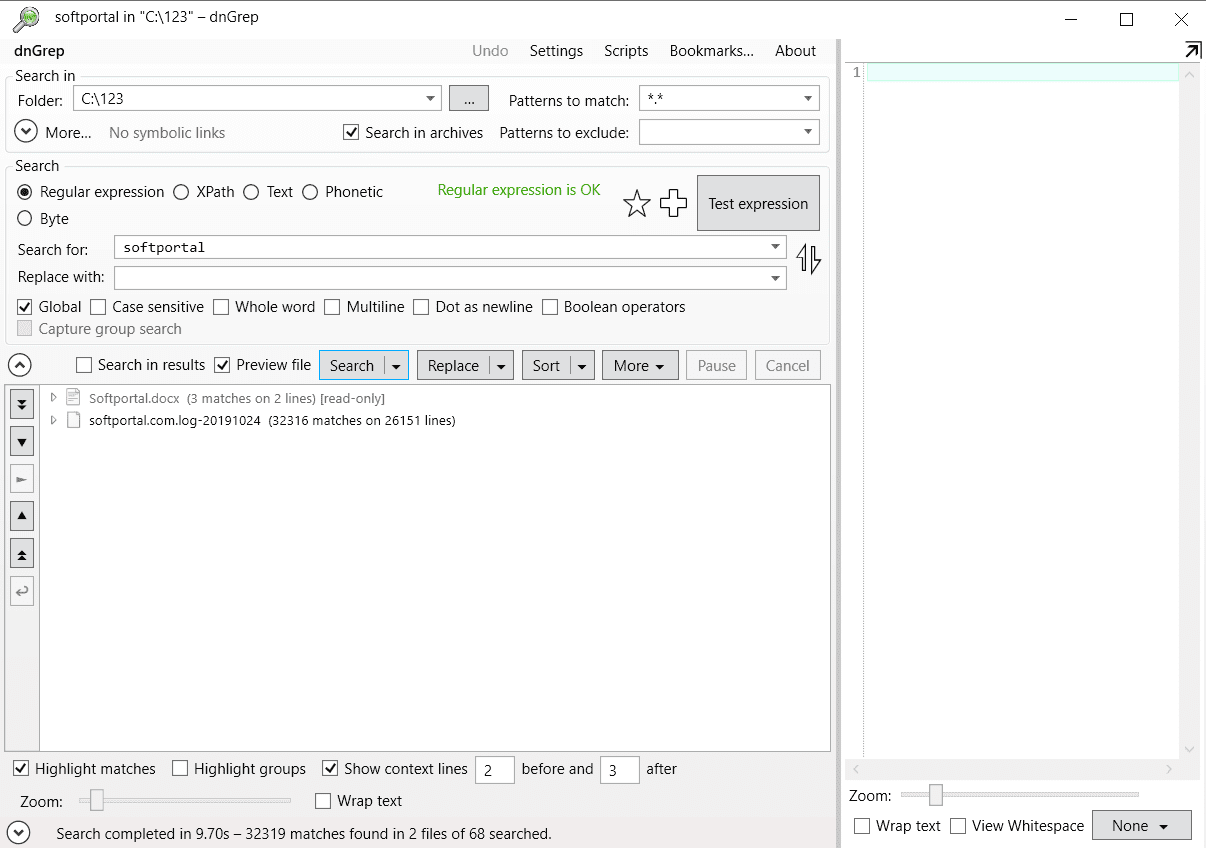Go to previous result up arrow
The width and height of the screenshot is (1206, 848).
click(x=22, y=516)
